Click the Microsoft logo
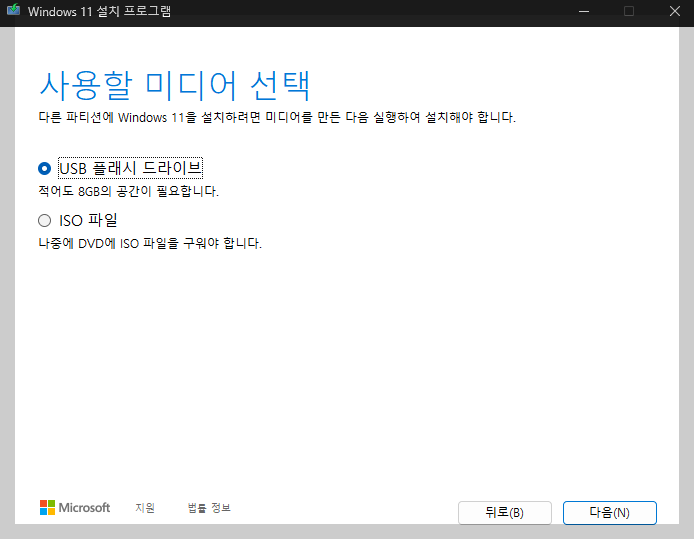Viewport: 694px width, 539px height. 75,508
